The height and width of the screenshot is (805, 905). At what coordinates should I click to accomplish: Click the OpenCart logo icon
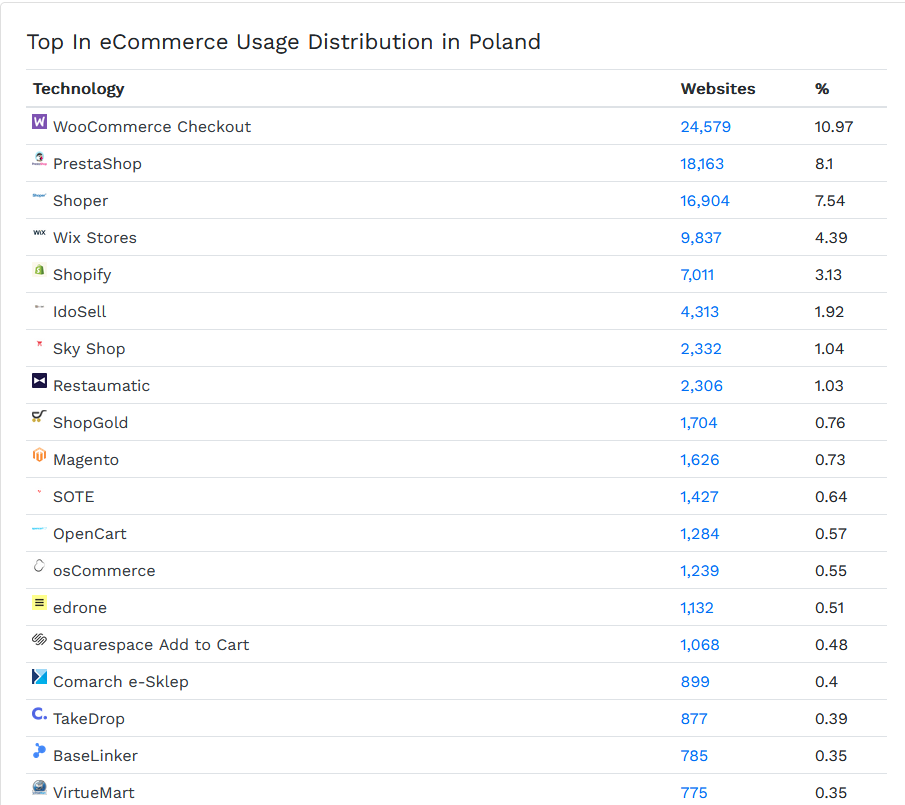pos(39,529)
